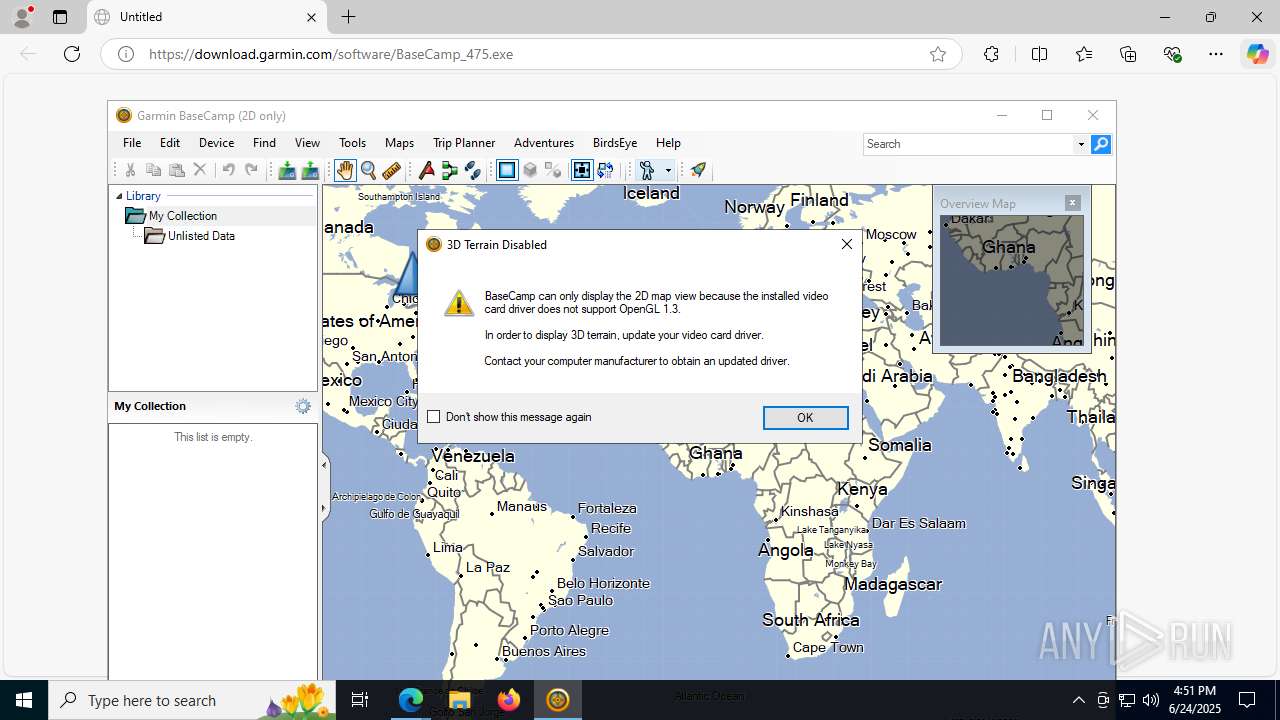Select the New Route tool

point(450,170)
